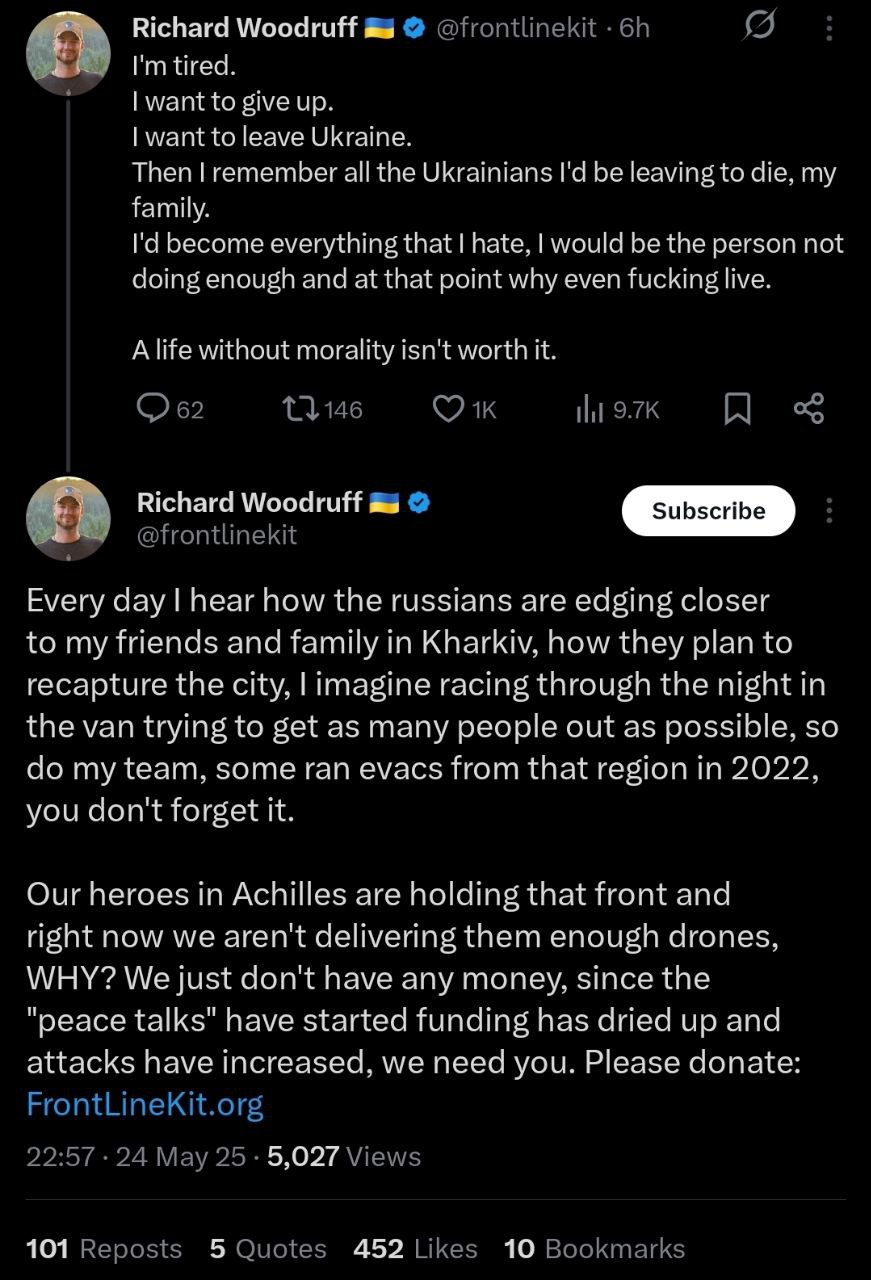Click the Grok circle-slash icon

click(760, 29)
